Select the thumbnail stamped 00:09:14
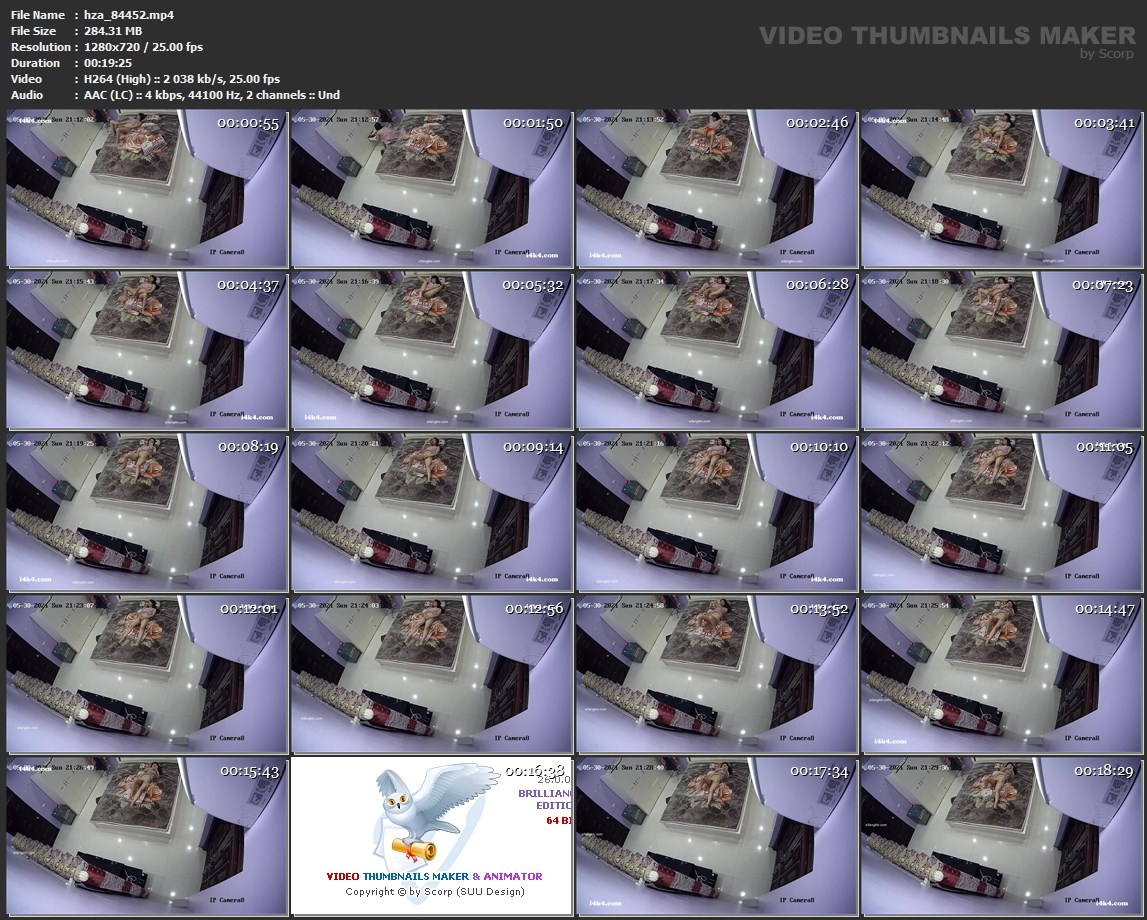This screenshot has width=1147, height=920. 432,513
